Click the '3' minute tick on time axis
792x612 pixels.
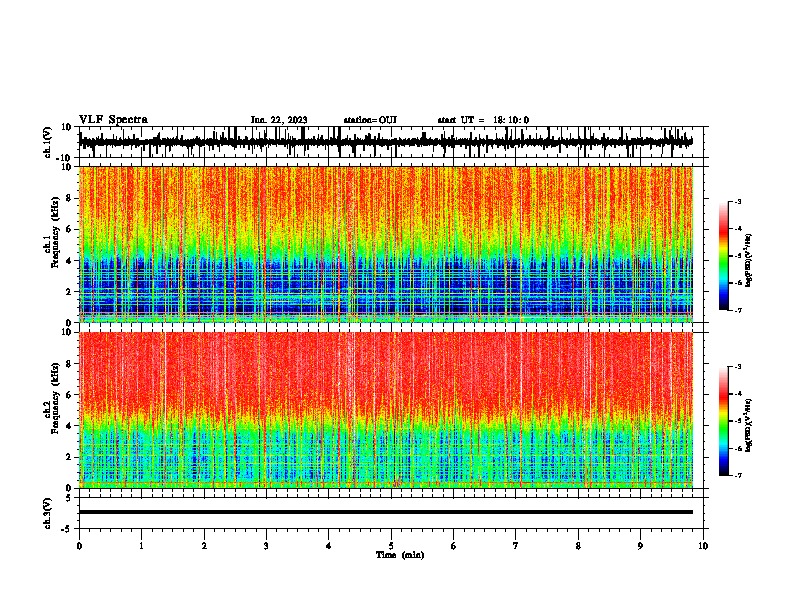pos(266,546)
